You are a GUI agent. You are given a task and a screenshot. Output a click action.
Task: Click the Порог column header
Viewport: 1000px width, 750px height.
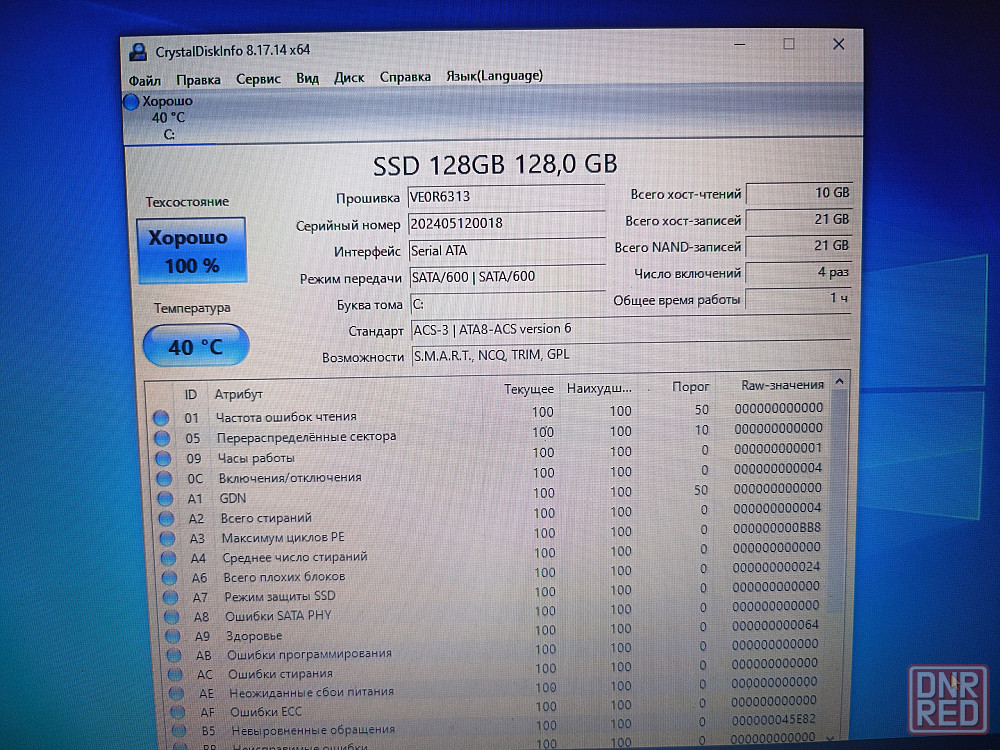pos(691,386)
